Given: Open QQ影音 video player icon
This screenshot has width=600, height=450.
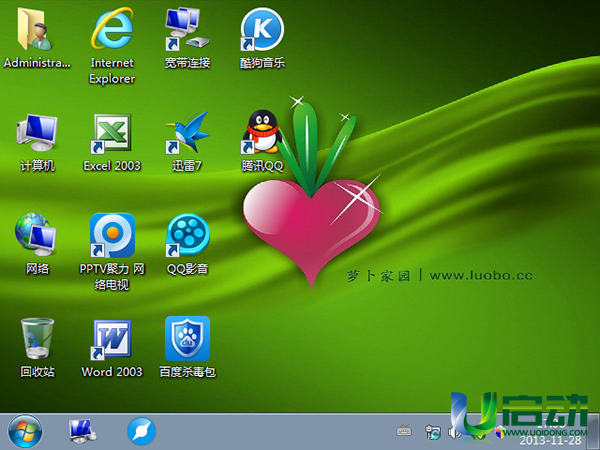Looking at the screenshot, I should (x=187, y=236).
